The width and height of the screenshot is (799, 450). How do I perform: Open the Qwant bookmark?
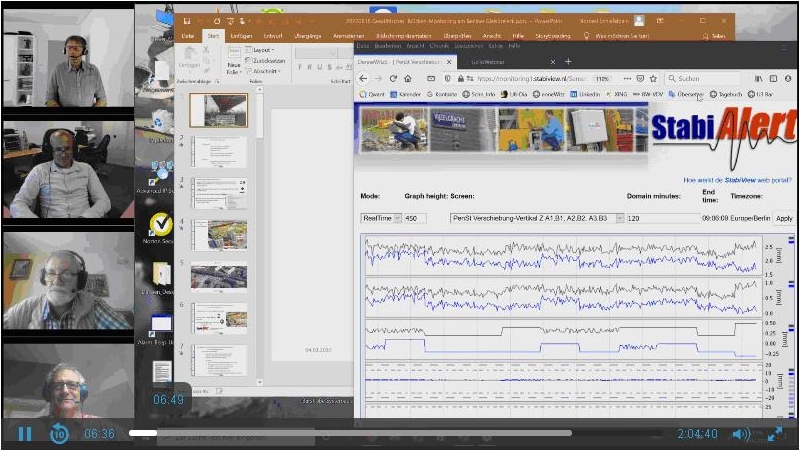point(372,94)
